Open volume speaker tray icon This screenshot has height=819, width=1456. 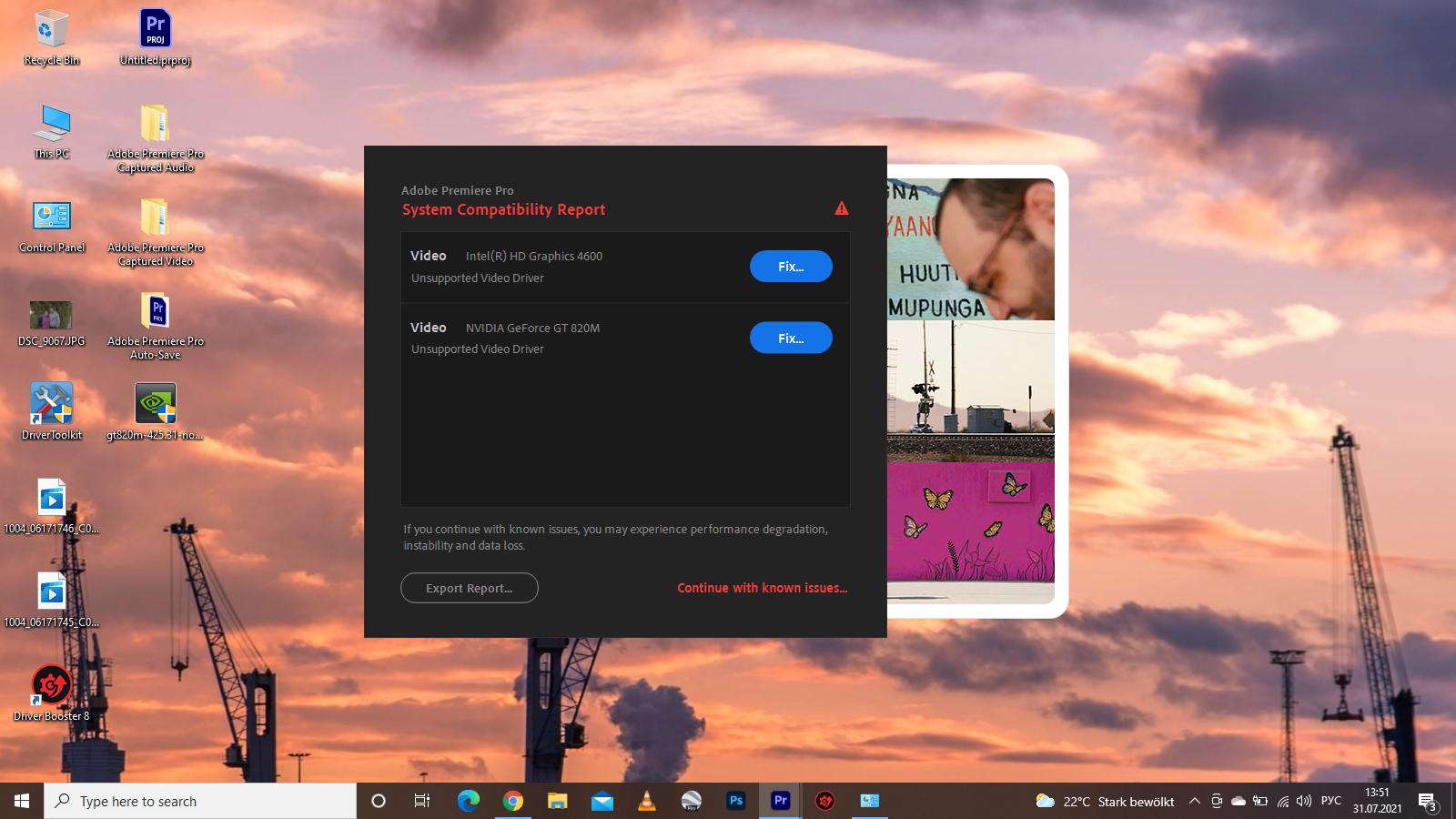[x=1304, y=801]
